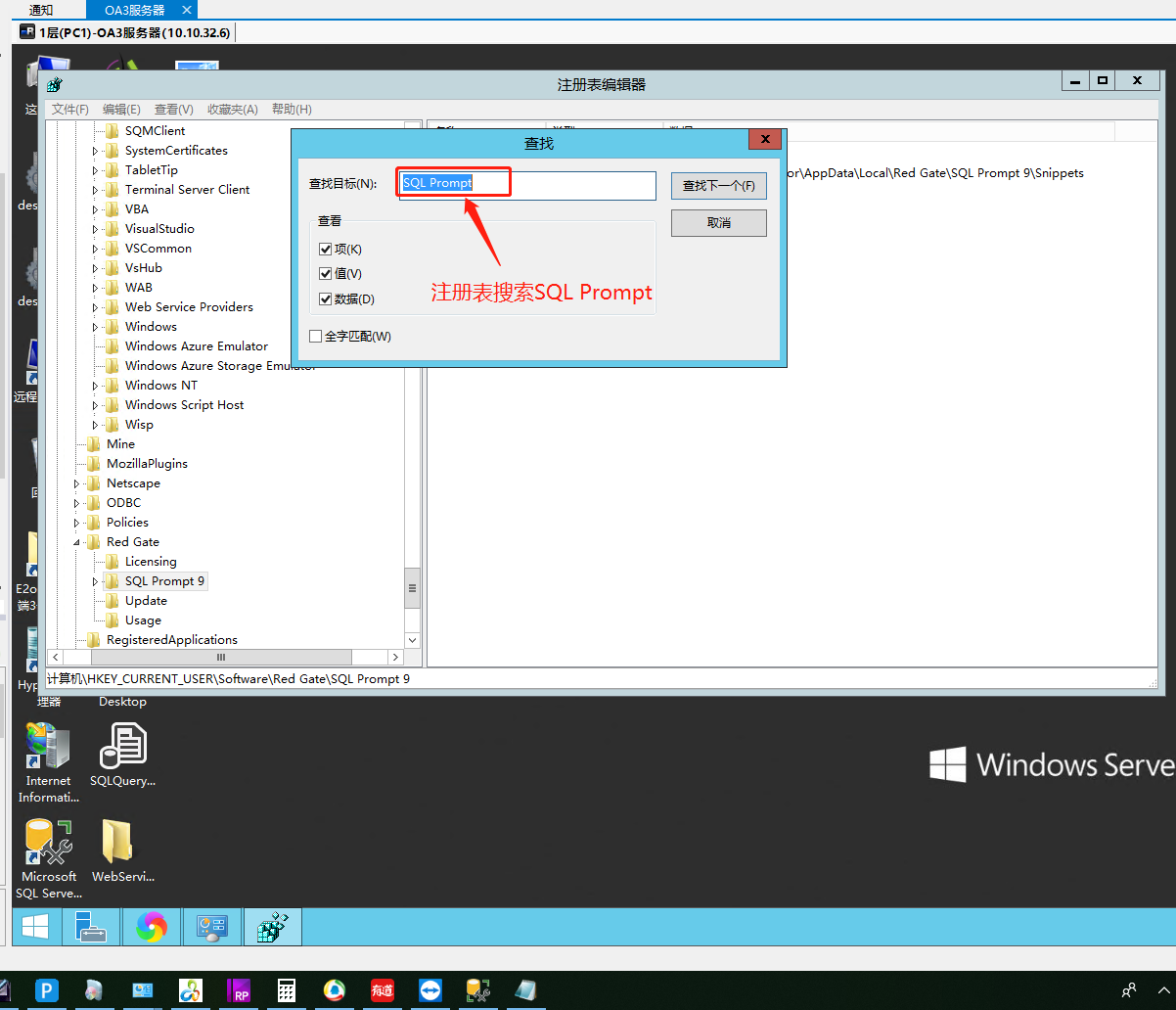Select the Web Service Providers key
Image resolution: width=1176 pixels, height=1010 pixels.
click(x=189, y=307)
